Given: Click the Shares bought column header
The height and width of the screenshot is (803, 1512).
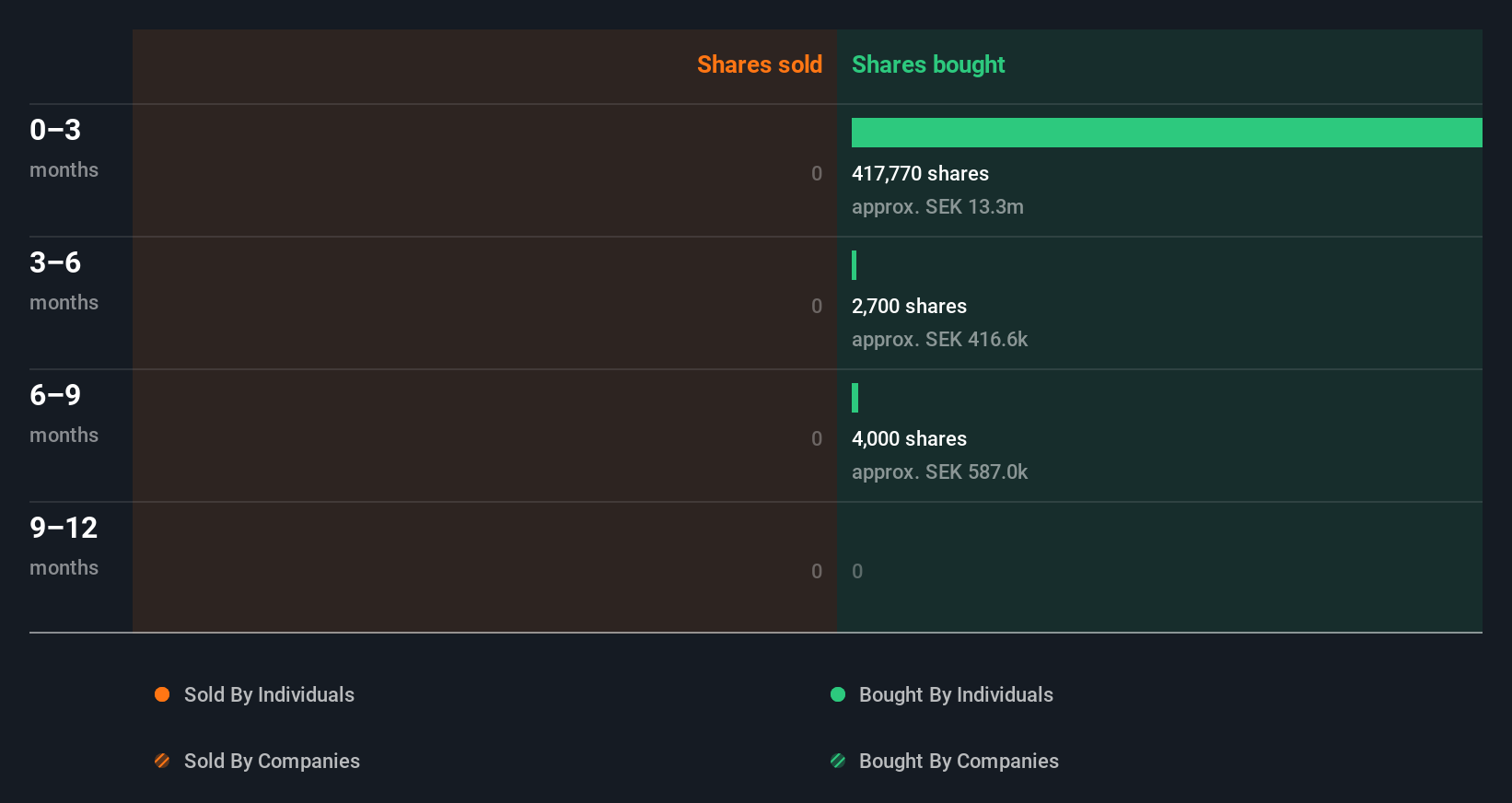Looking at the screenshot, I should pos(928,64).
